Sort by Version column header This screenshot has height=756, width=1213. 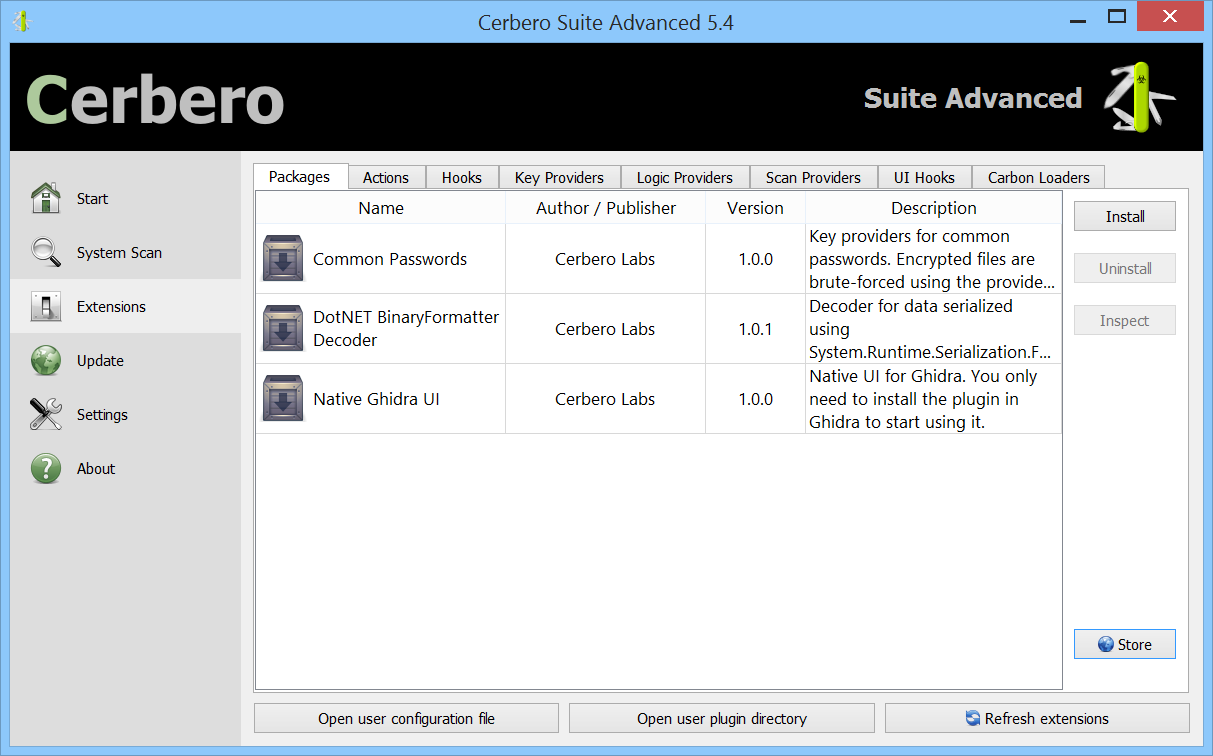pyautogui.click(x=756, y=208)
